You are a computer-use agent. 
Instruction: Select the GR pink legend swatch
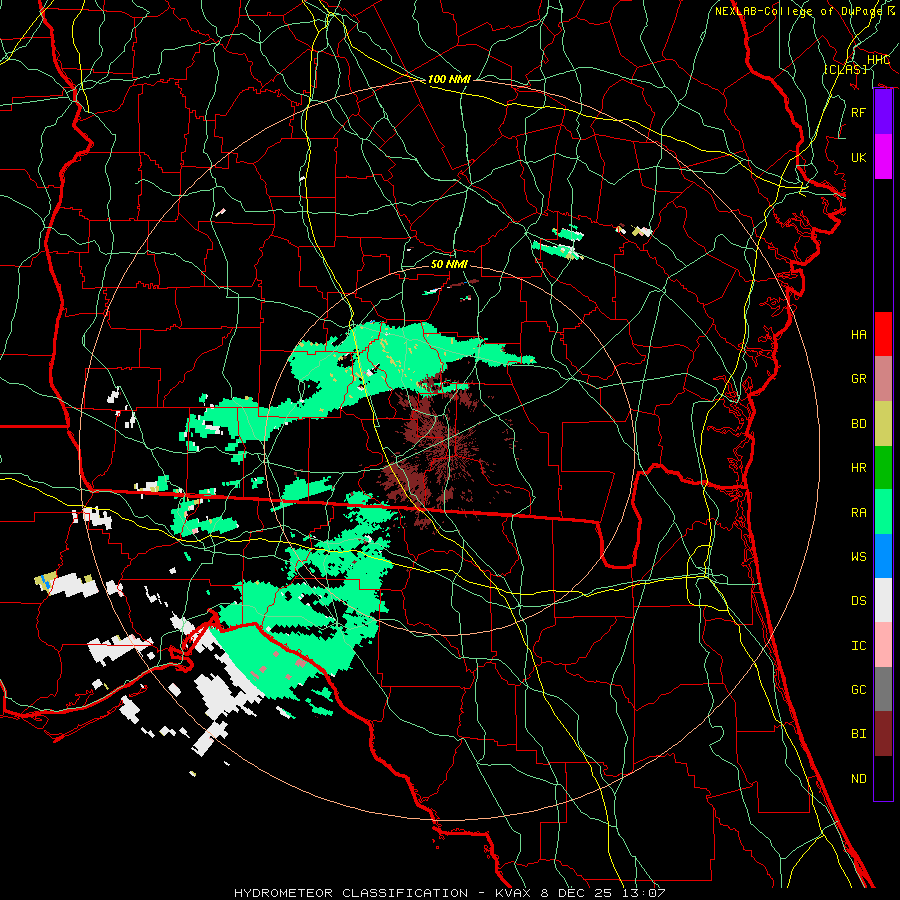883,378
